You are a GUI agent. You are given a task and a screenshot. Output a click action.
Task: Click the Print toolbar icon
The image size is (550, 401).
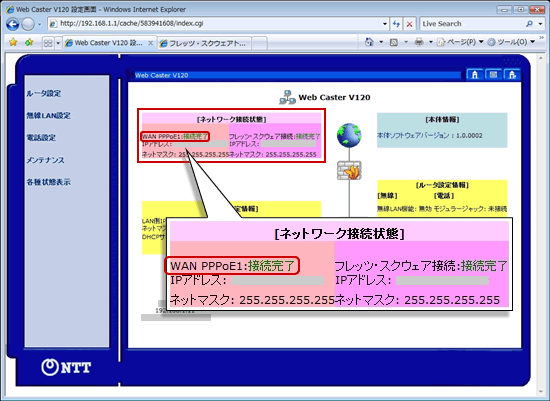click(x=419, y=42)
